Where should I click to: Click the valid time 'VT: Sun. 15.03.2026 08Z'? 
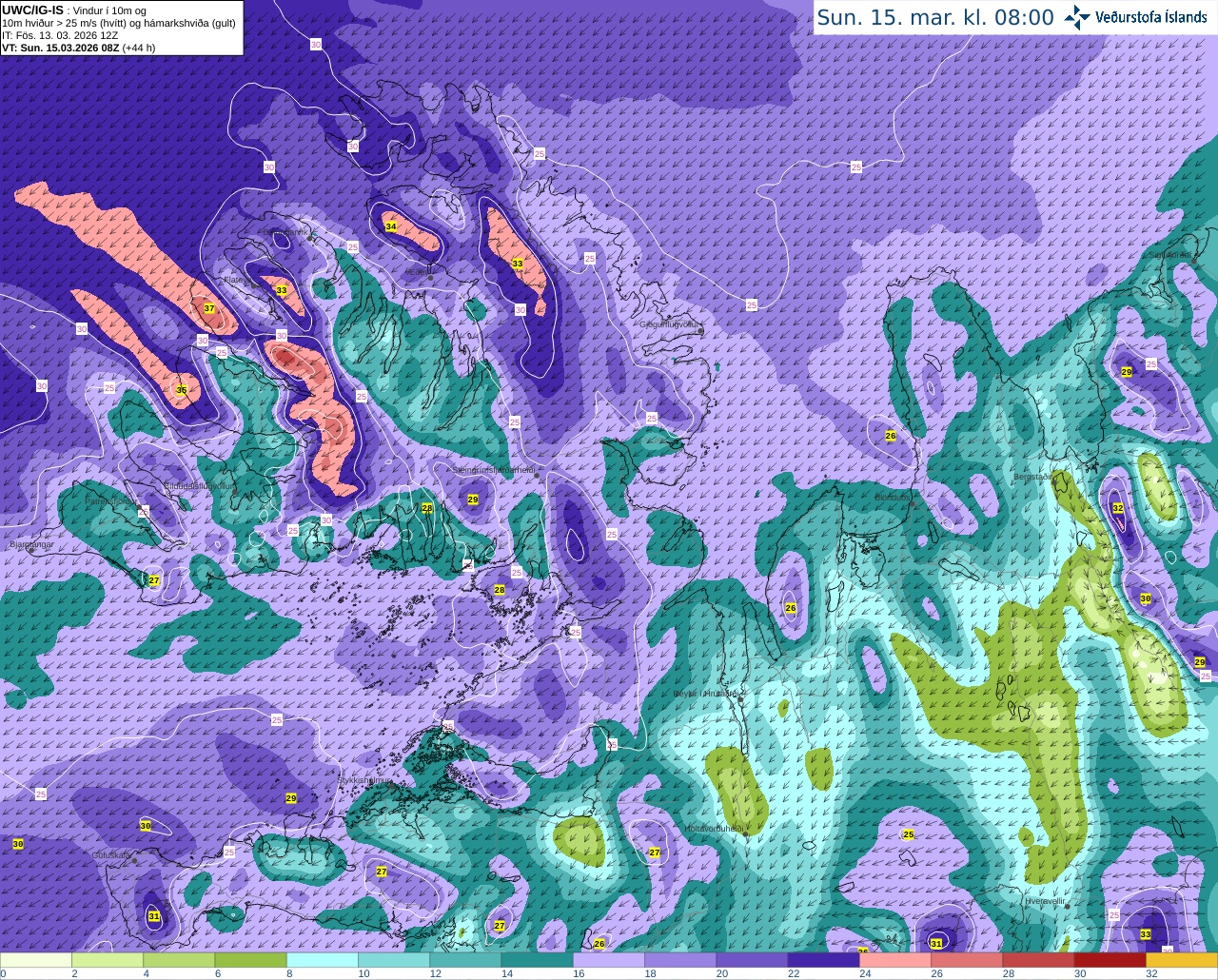[x=60, y=48]
